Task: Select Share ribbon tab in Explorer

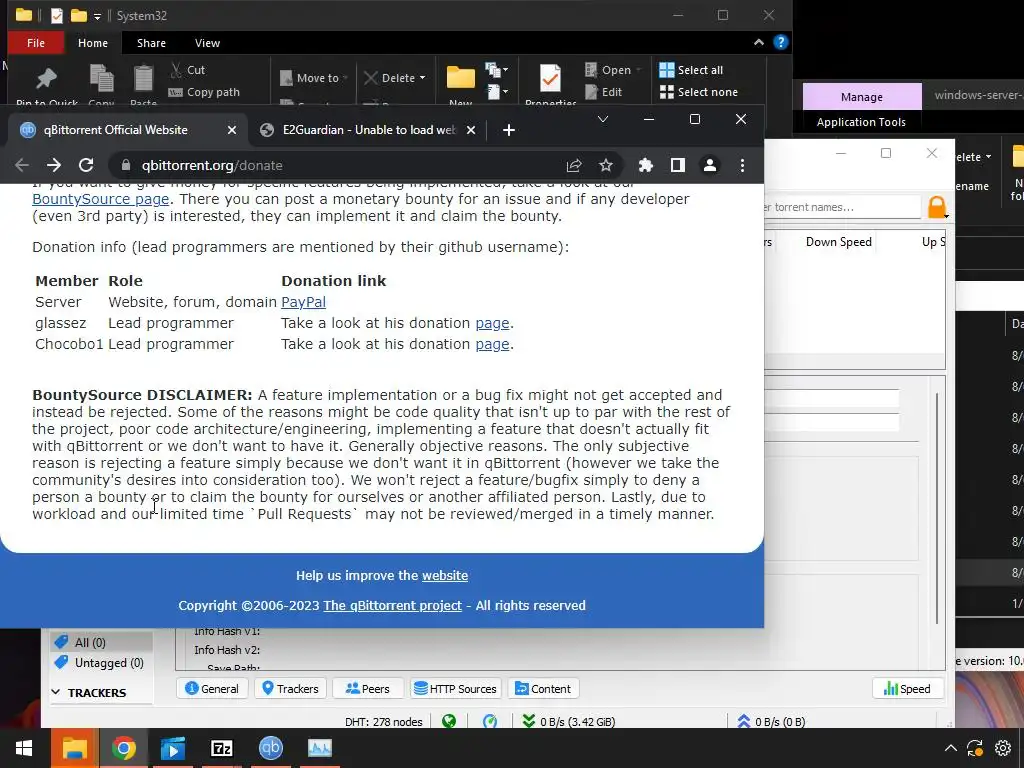Action: click(152, 43)
